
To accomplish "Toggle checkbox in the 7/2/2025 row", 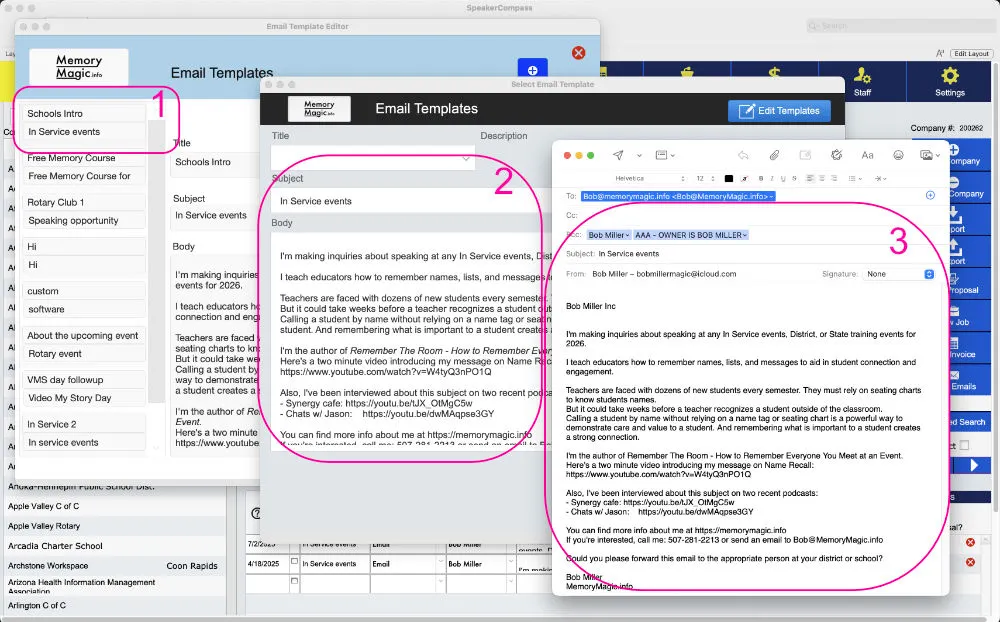I will point(294,544).
